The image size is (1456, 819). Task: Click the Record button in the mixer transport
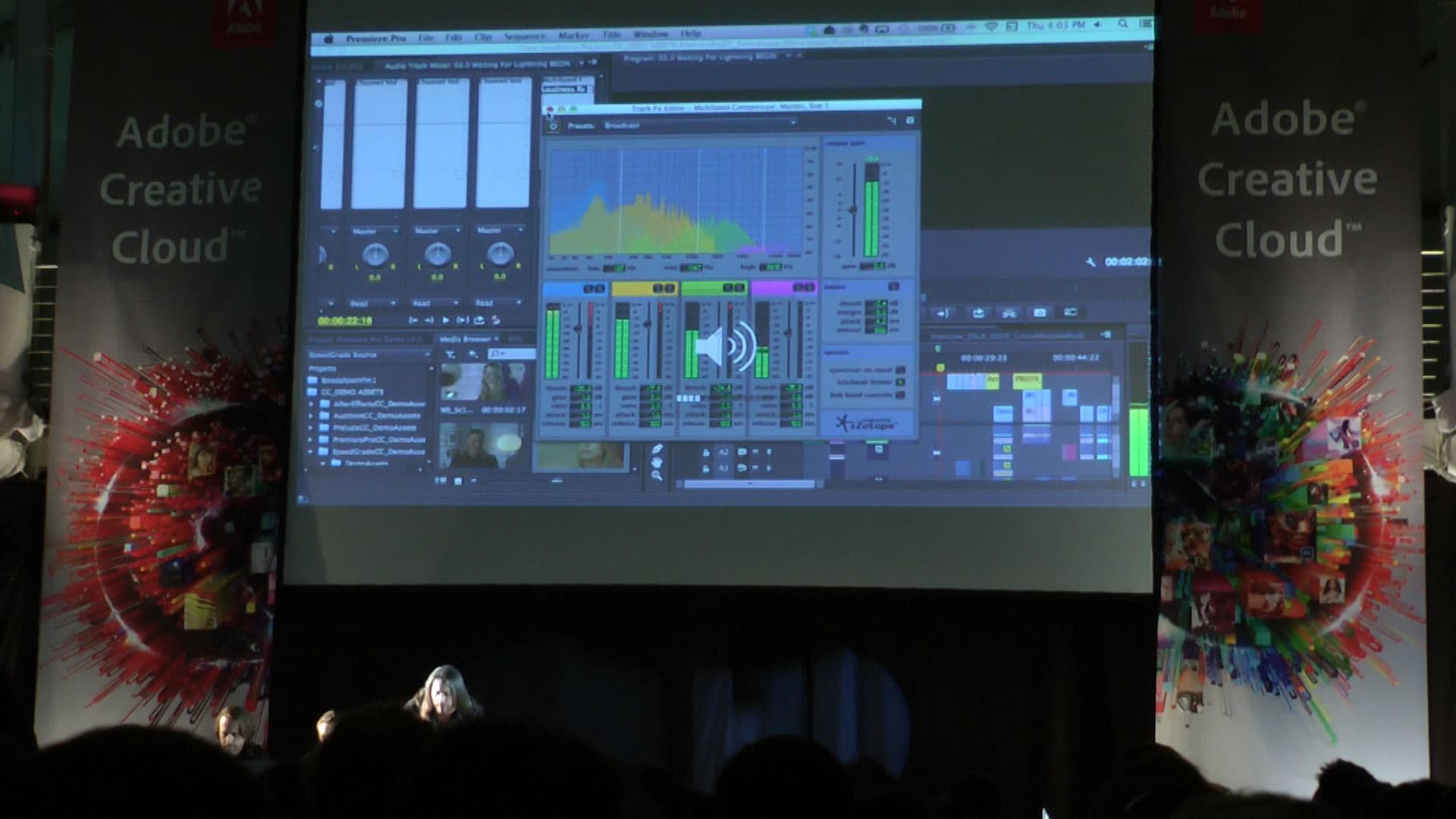coord(496,320)
